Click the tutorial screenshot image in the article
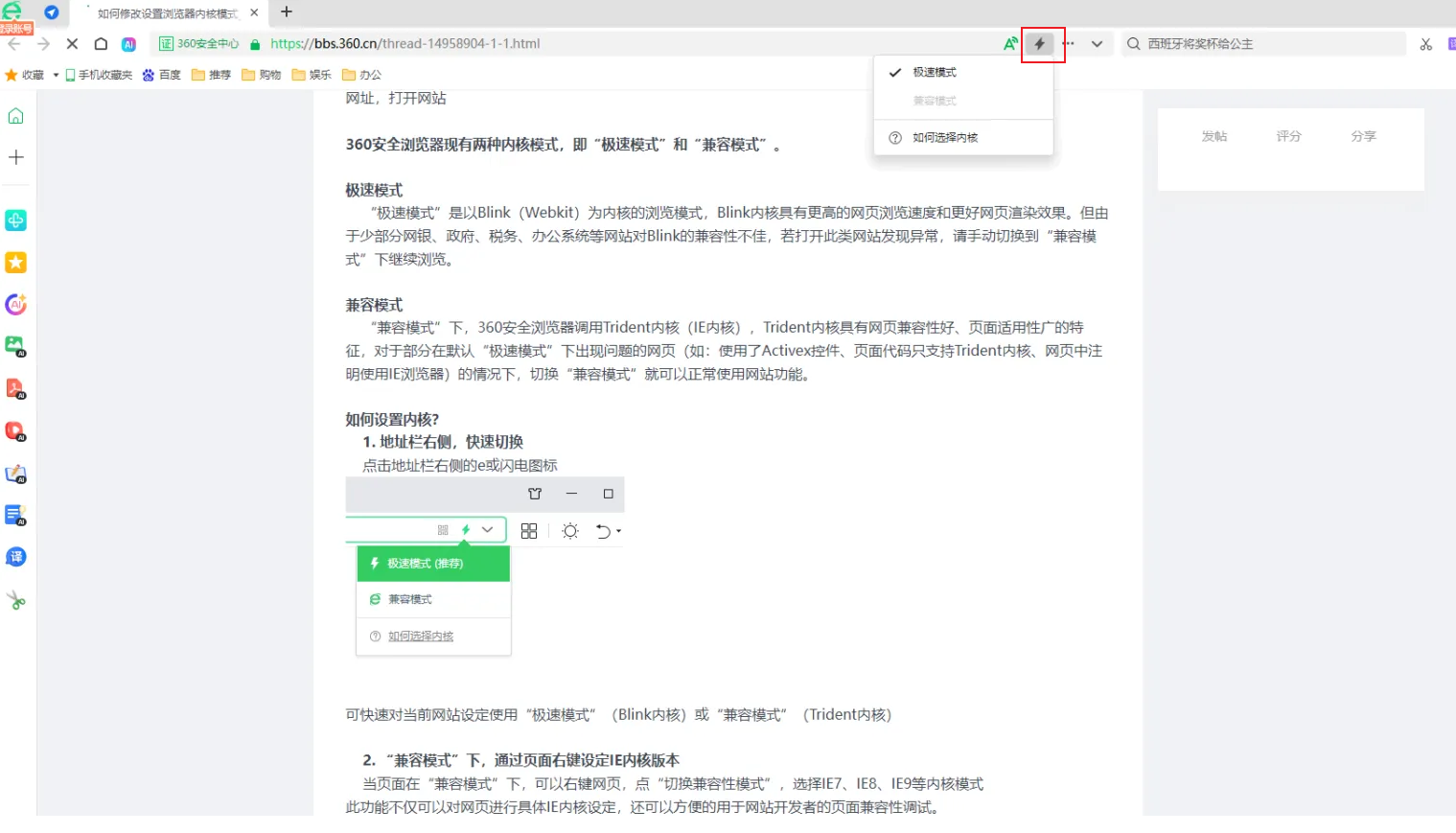1456x833 pixels. point(485,567)
